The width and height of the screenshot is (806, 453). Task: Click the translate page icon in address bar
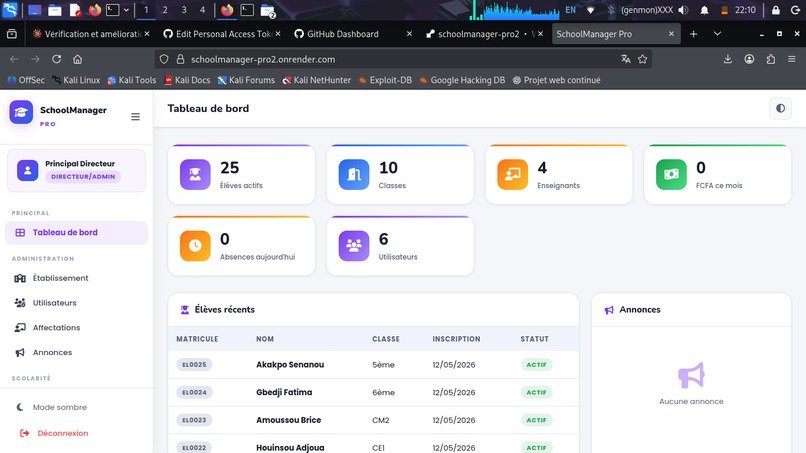point(626,59)
